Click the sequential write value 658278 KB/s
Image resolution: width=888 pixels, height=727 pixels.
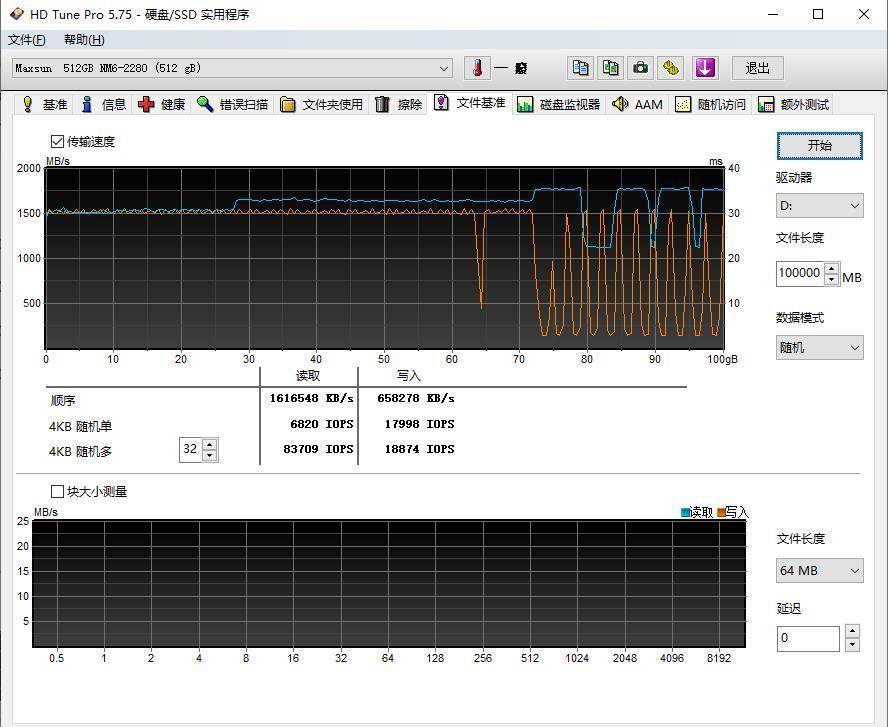point(416,398)
